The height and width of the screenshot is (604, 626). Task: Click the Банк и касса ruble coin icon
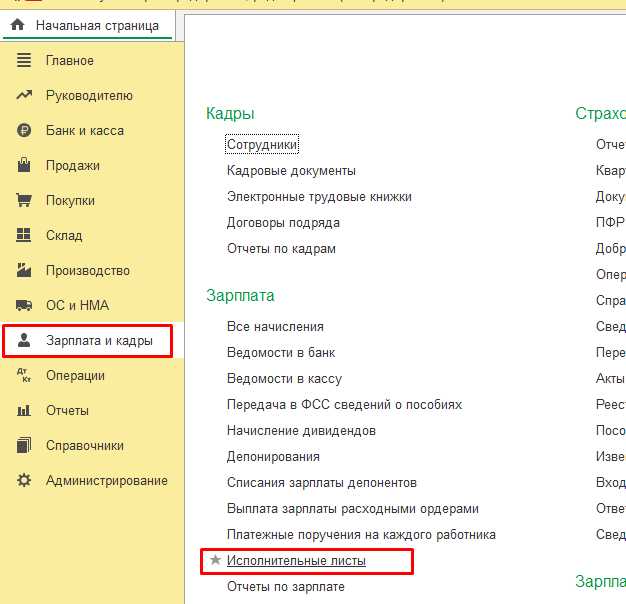pos(25,131)
